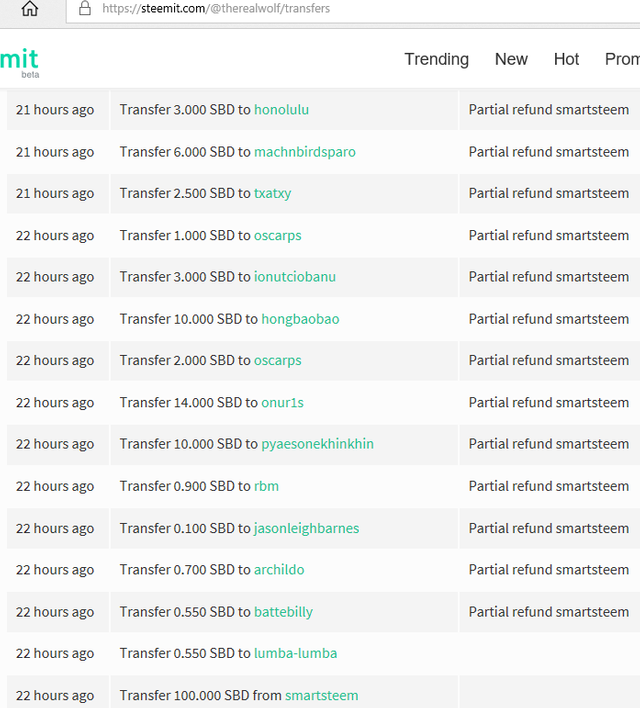Visit jasonleighbarnes profile link

306,528
